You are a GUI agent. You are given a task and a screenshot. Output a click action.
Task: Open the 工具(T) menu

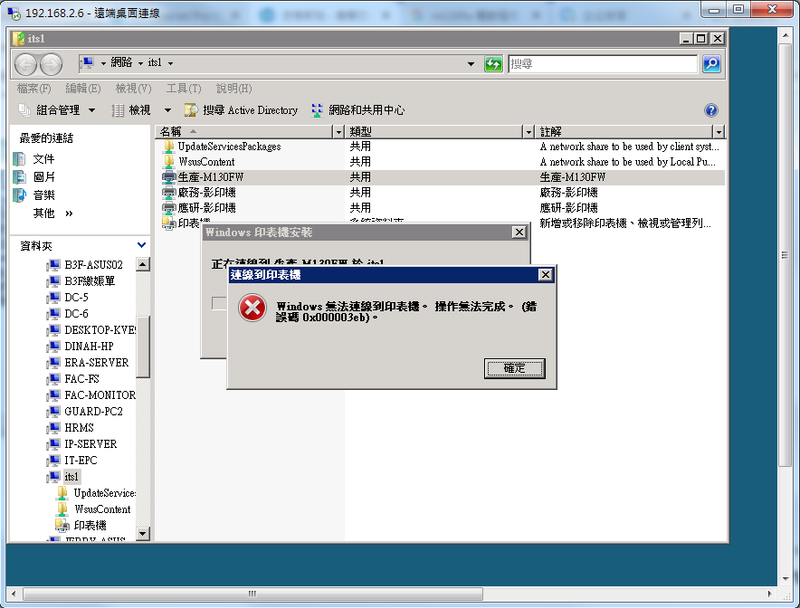[184, 88]
